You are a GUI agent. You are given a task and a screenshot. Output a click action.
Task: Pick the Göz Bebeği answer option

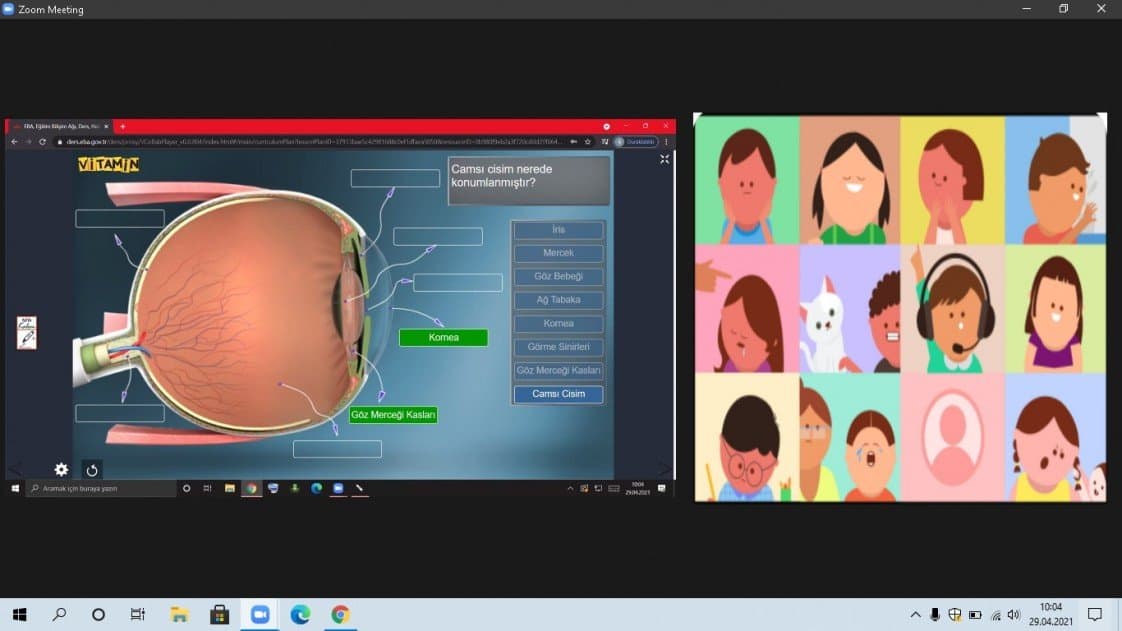[x=558, y=276]
